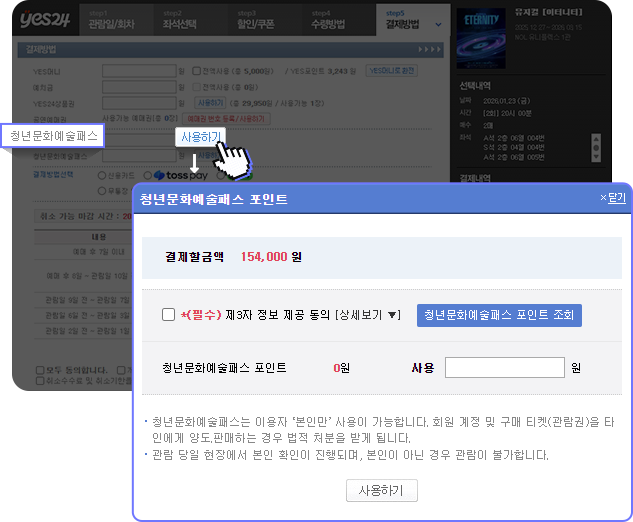Click the YES머니 amount input field
Screen dimensions: 633x522
139,71
